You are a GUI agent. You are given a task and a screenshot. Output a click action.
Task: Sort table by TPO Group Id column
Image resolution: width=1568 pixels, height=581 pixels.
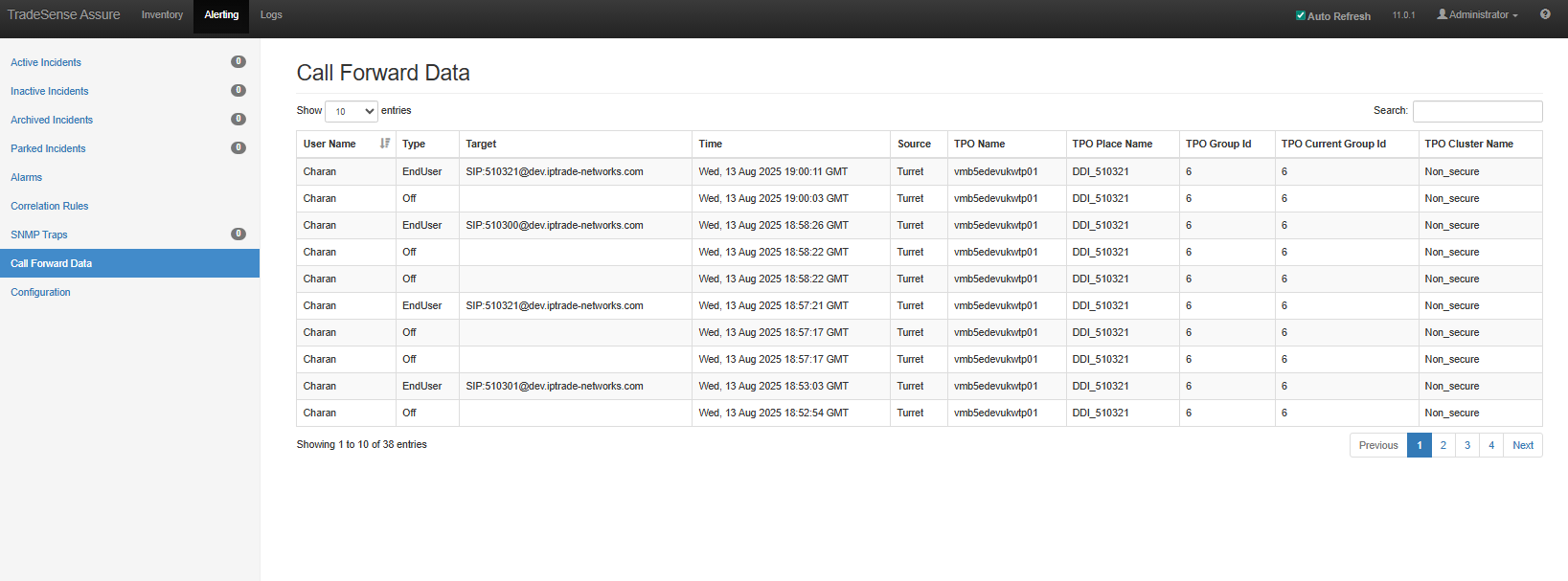point(1226,144)
